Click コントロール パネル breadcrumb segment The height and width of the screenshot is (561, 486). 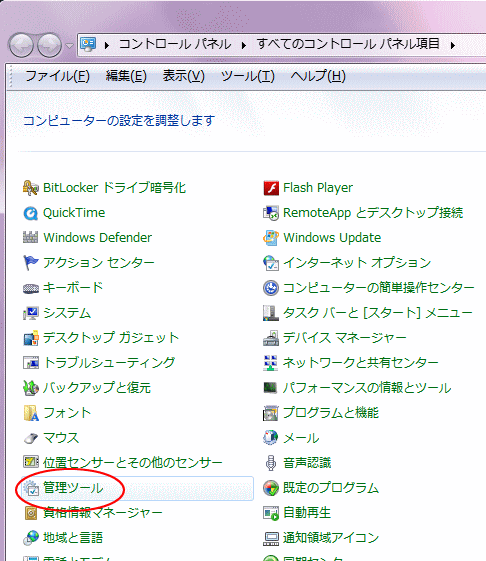[175, 44]
